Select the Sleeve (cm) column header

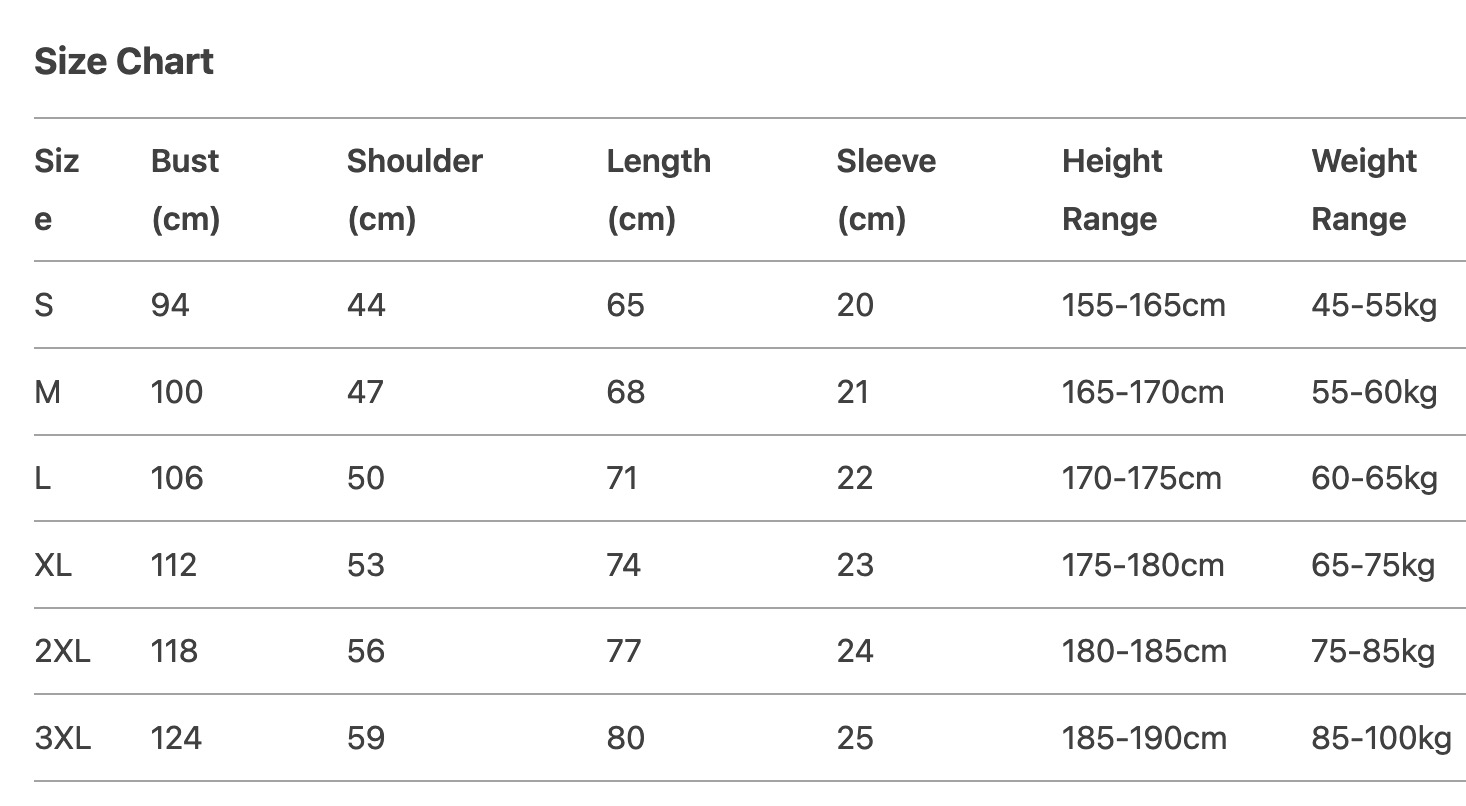click(x=886, y=189)
